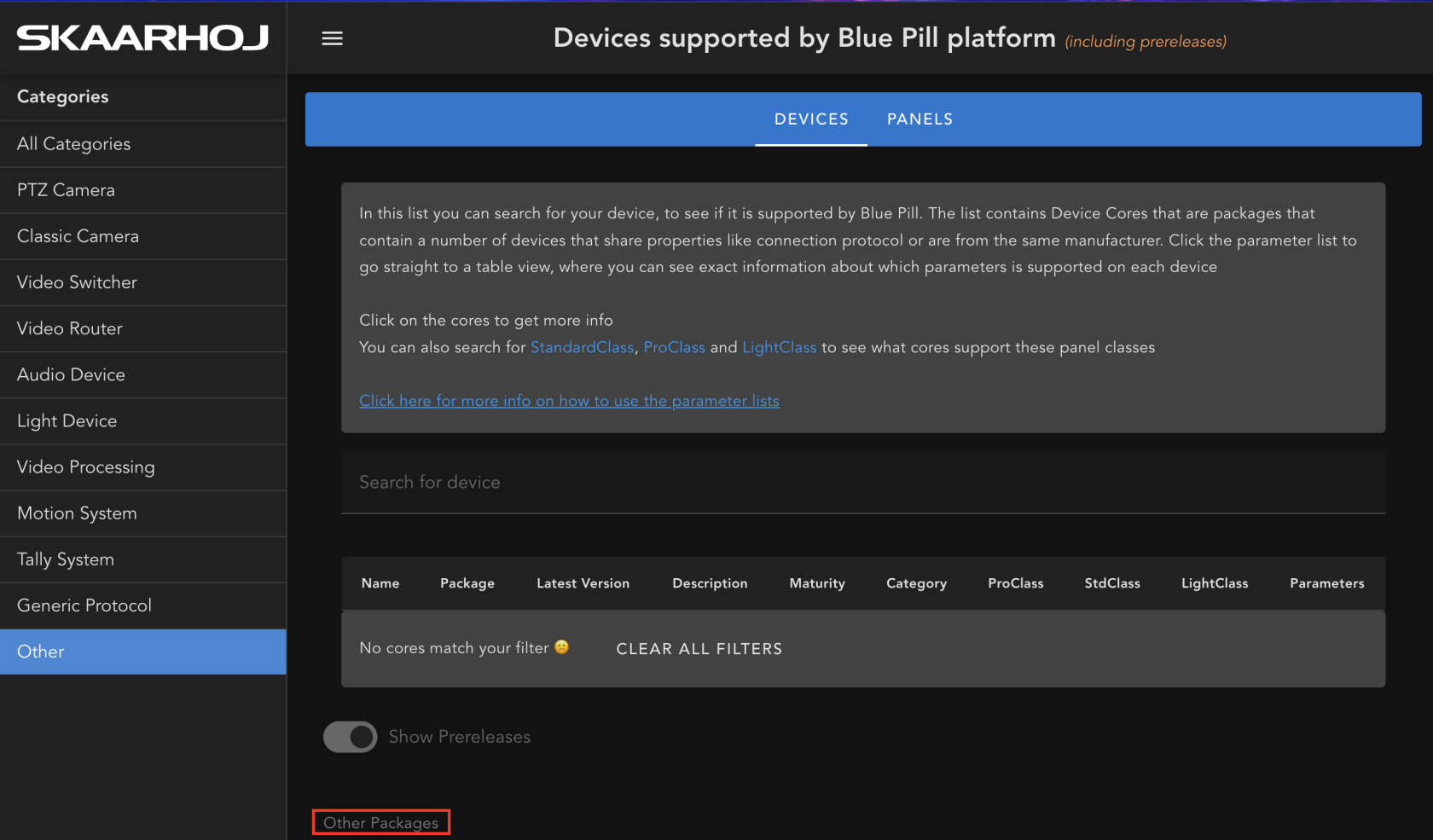Screen dimensions: 1433x840
Task: Click the ProClass column header
Action: 1015,583
